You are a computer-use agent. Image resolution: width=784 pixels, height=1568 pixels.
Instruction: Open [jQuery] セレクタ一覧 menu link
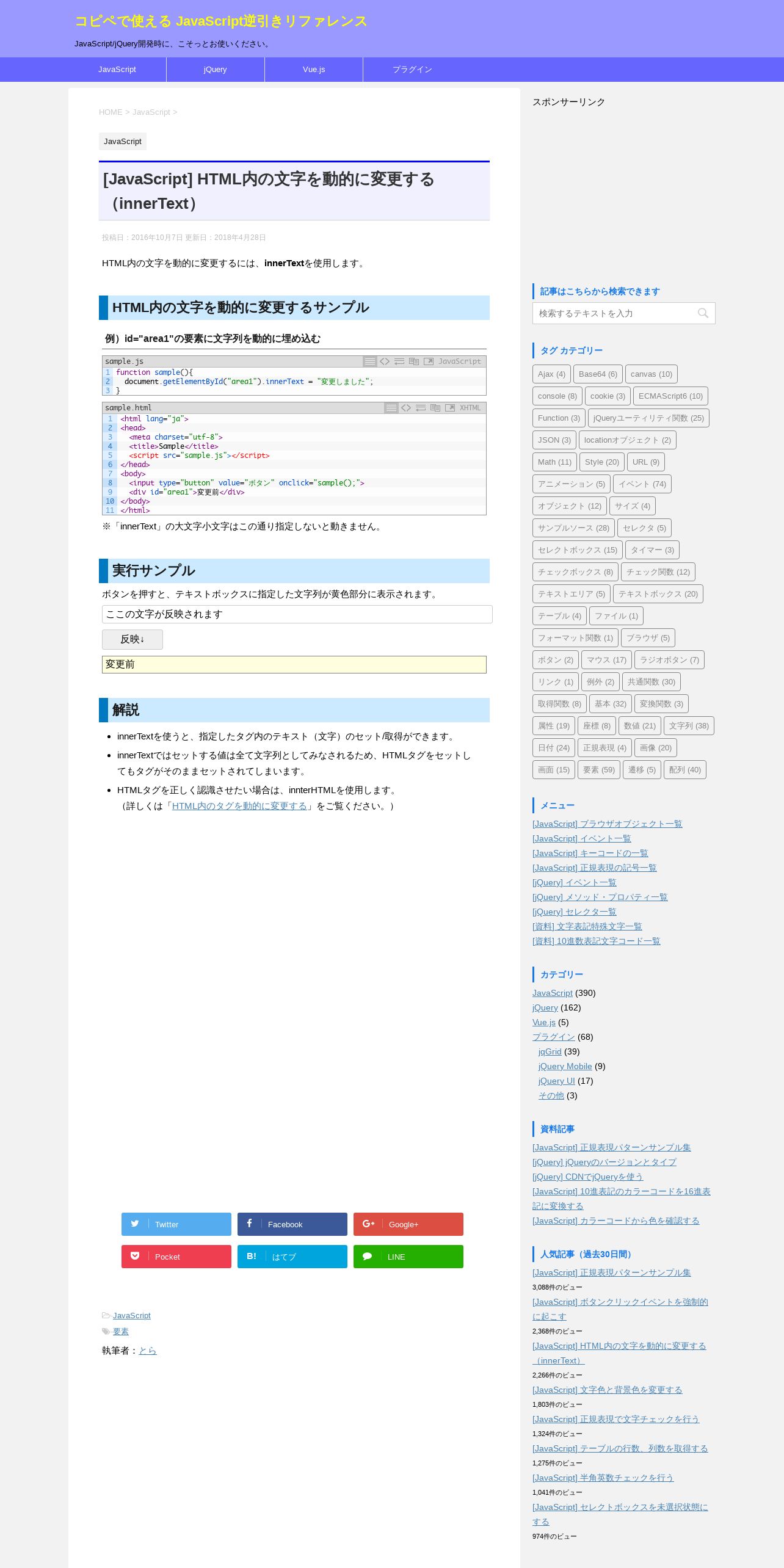pos(575,912)
